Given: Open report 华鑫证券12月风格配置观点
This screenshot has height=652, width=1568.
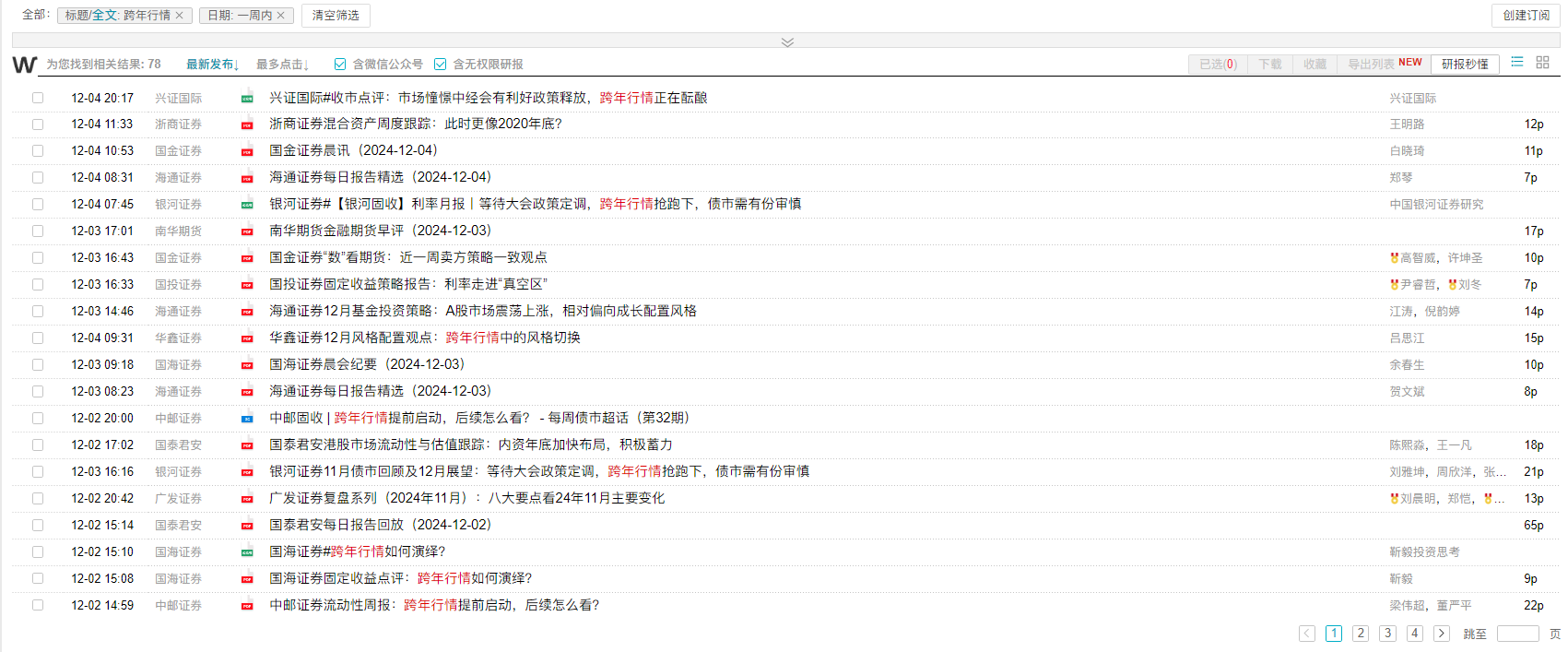Looking at the screenshot, I should coord(425,338).
